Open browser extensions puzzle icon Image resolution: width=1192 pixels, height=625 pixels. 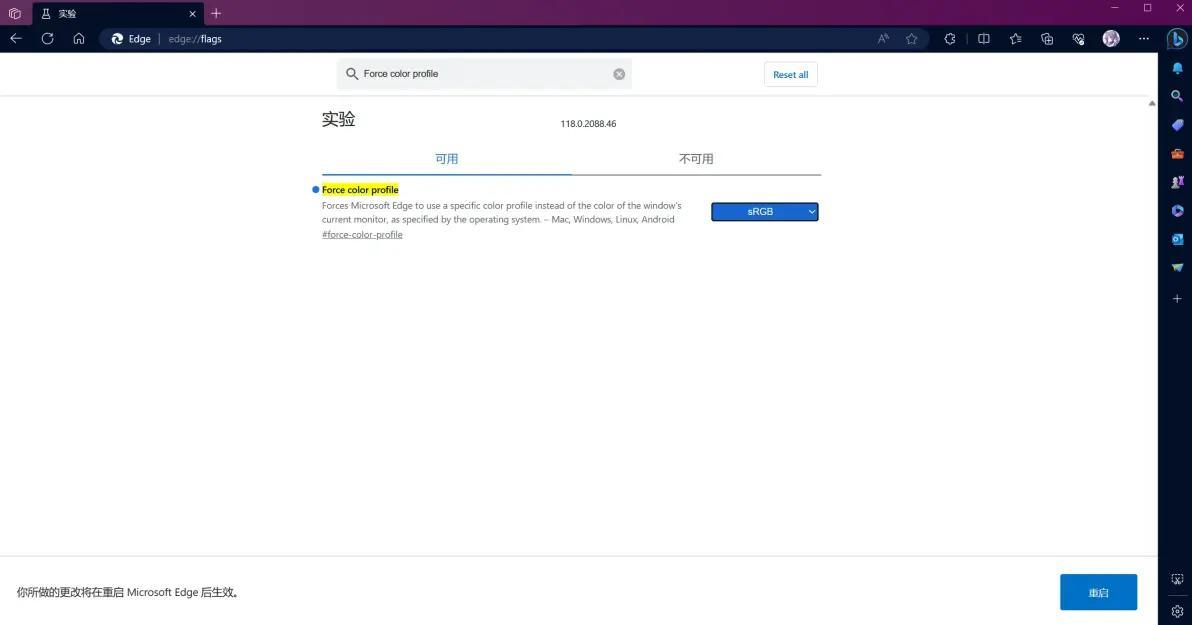click(949, 39)
